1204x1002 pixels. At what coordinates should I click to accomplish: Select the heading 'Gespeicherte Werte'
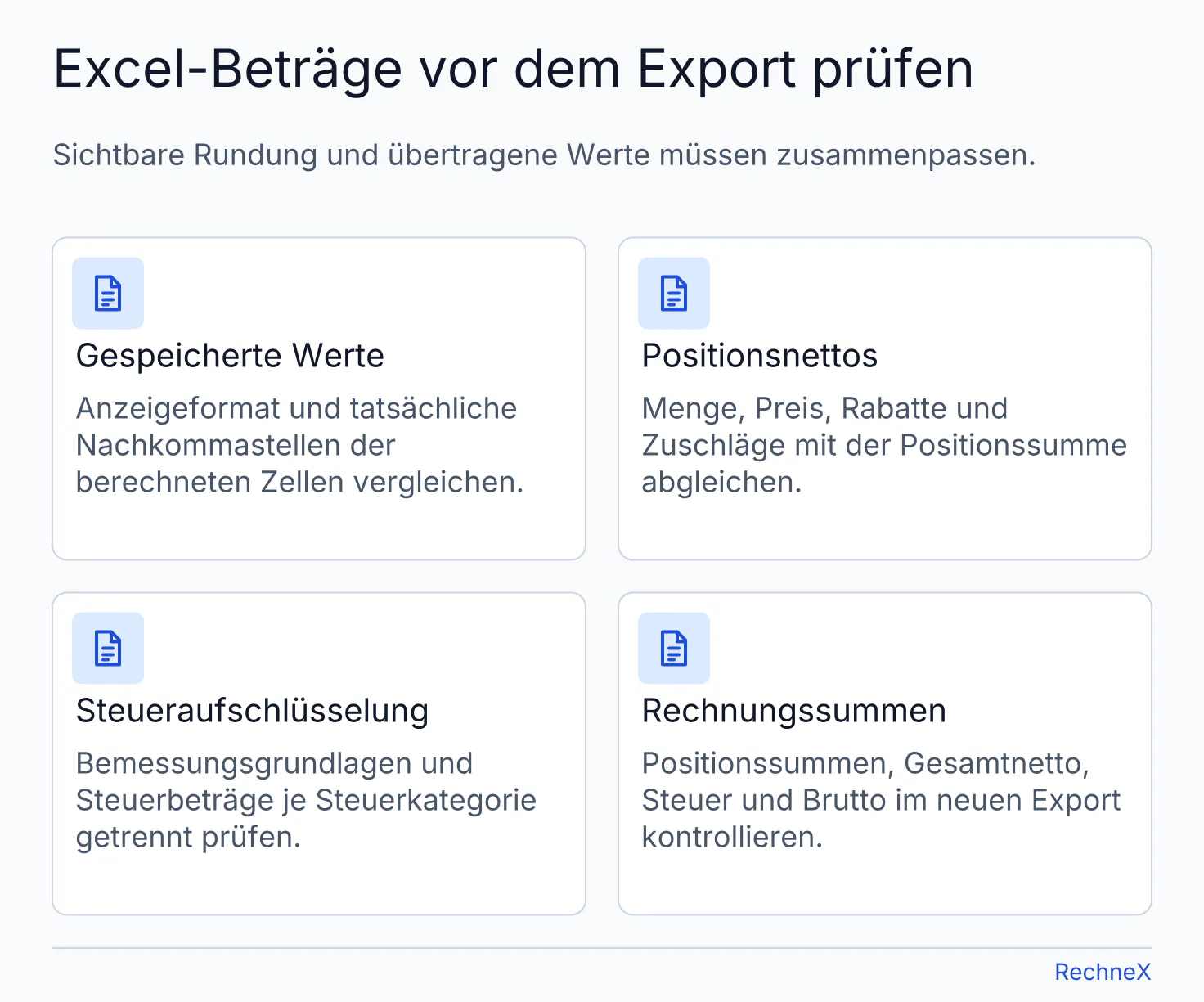click(x=230, y=356)
